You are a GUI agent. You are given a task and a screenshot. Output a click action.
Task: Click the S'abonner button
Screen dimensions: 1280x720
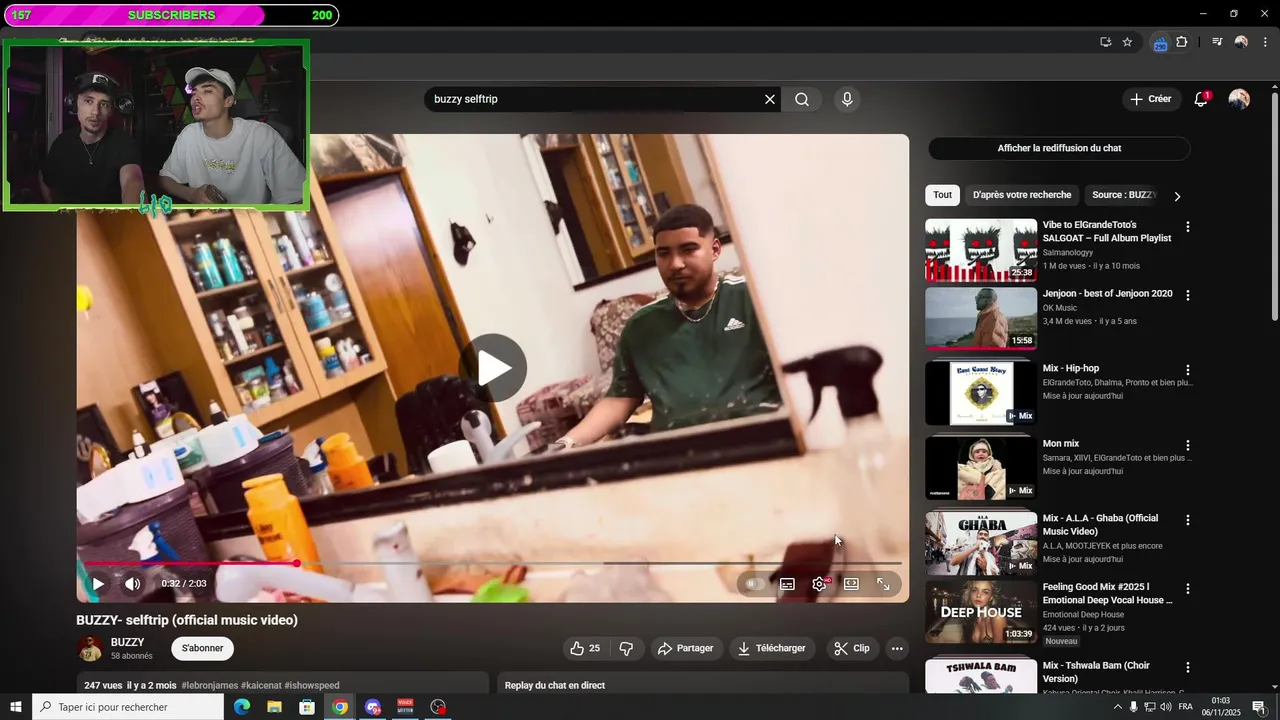202,648
